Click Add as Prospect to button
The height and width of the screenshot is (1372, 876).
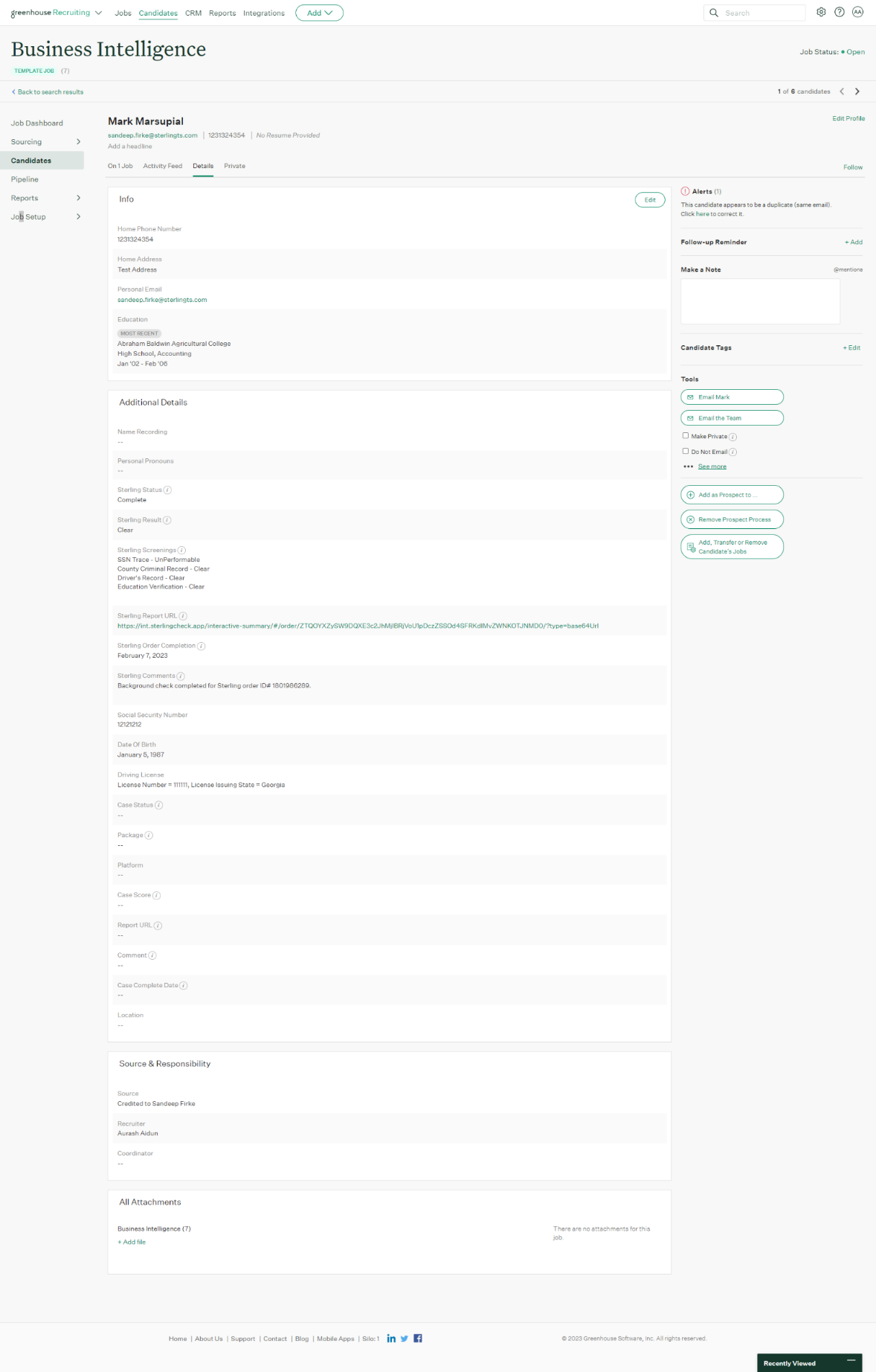[x=732, y=495]
